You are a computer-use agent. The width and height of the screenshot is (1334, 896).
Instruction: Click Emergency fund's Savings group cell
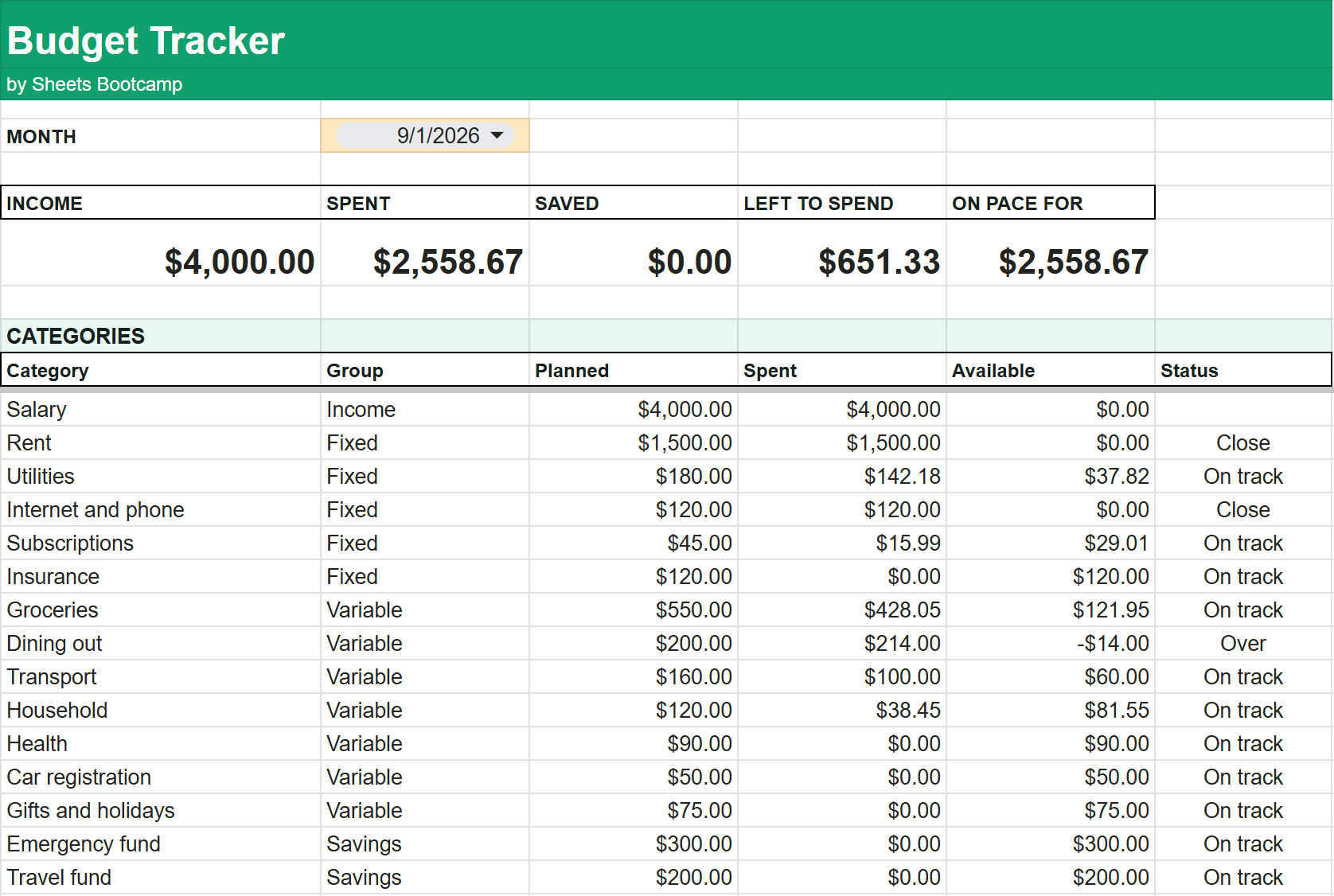click(x=425, y=843)
